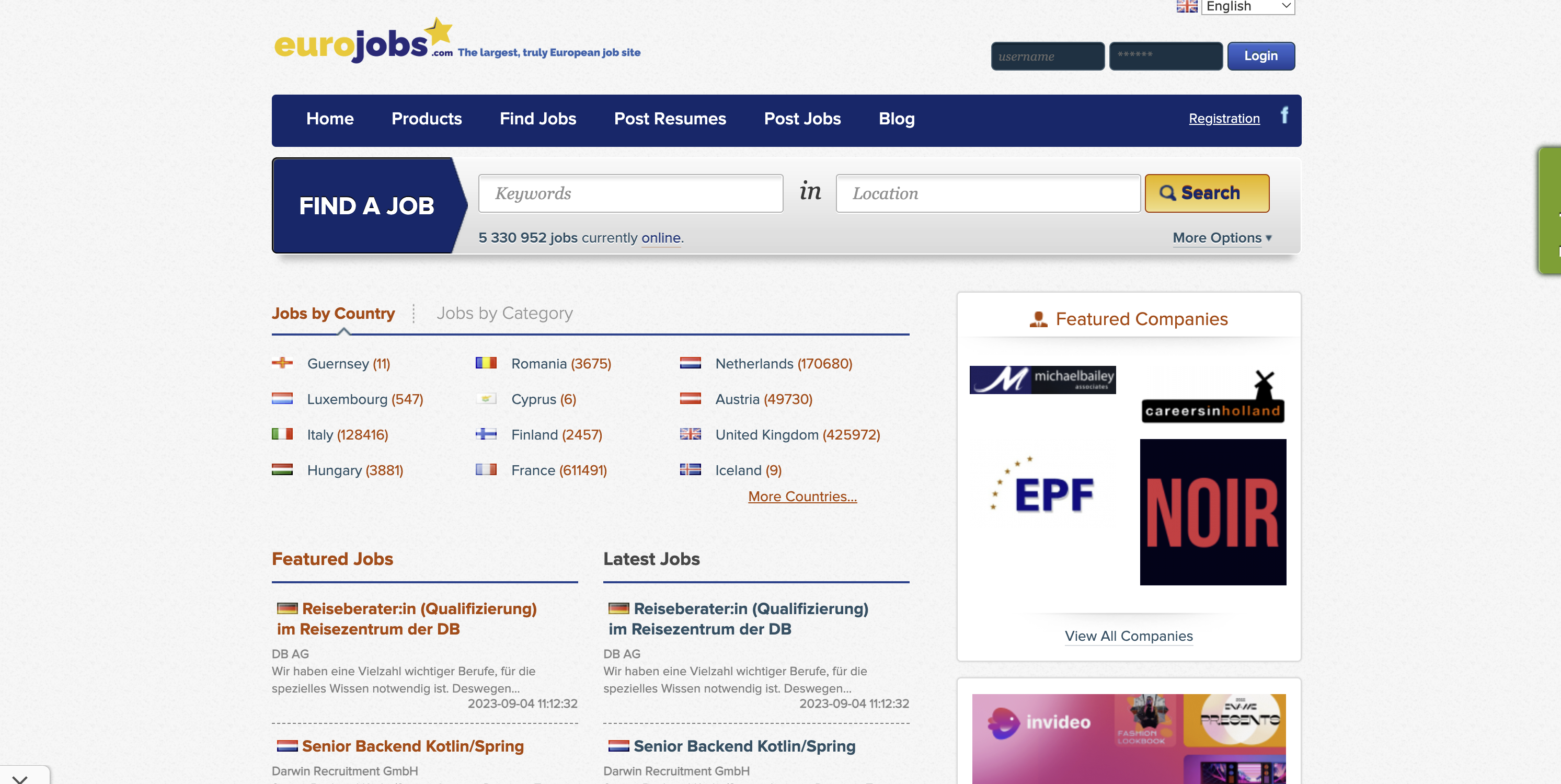Click the Cyprus flag icon

[486, 399]
